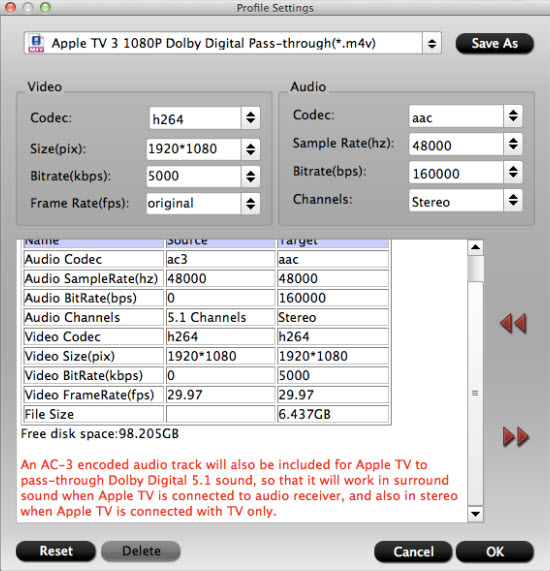Click the Video Codec row name
This screenshot has width=550, height=571.
94,336
